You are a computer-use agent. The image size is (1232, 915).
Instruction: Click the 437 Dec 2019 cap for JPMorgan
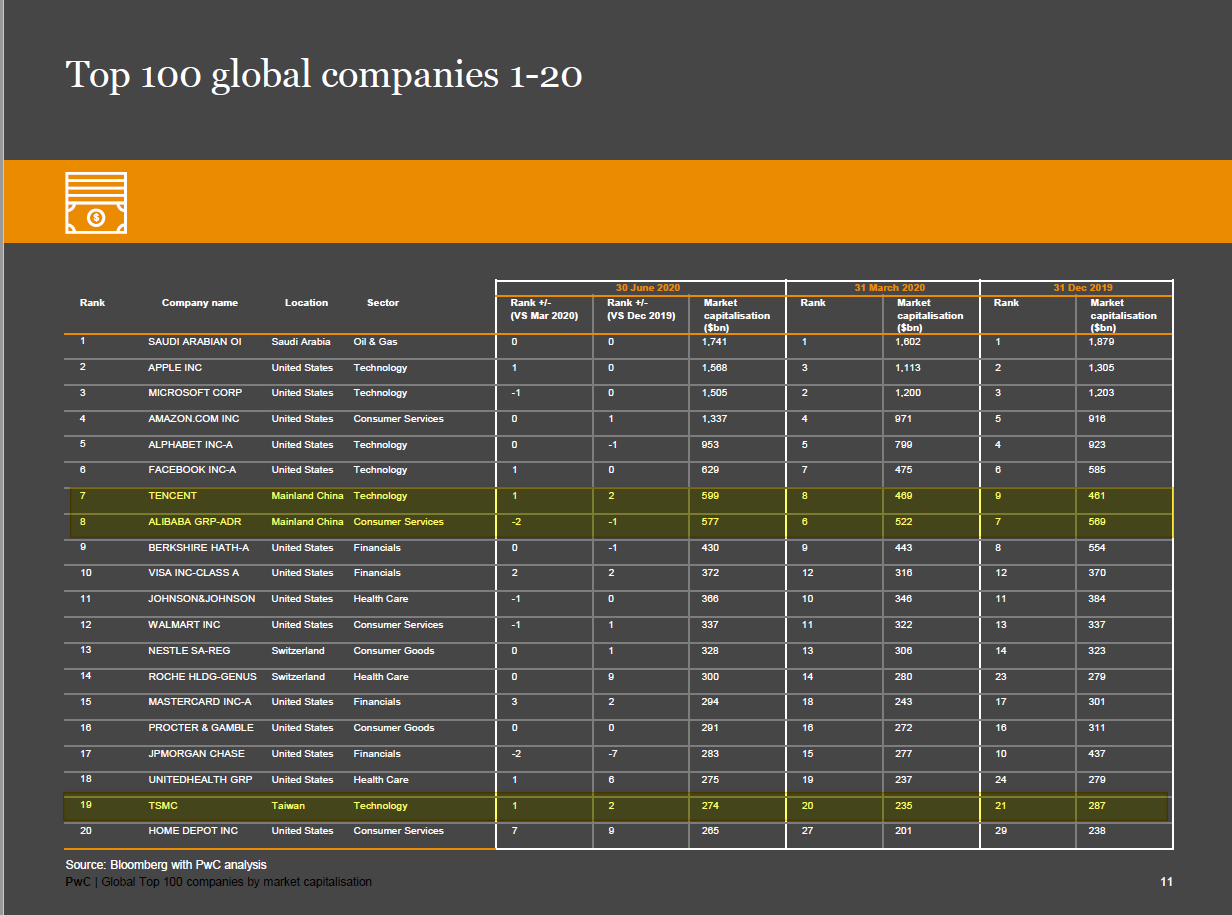pos(1097,754)
